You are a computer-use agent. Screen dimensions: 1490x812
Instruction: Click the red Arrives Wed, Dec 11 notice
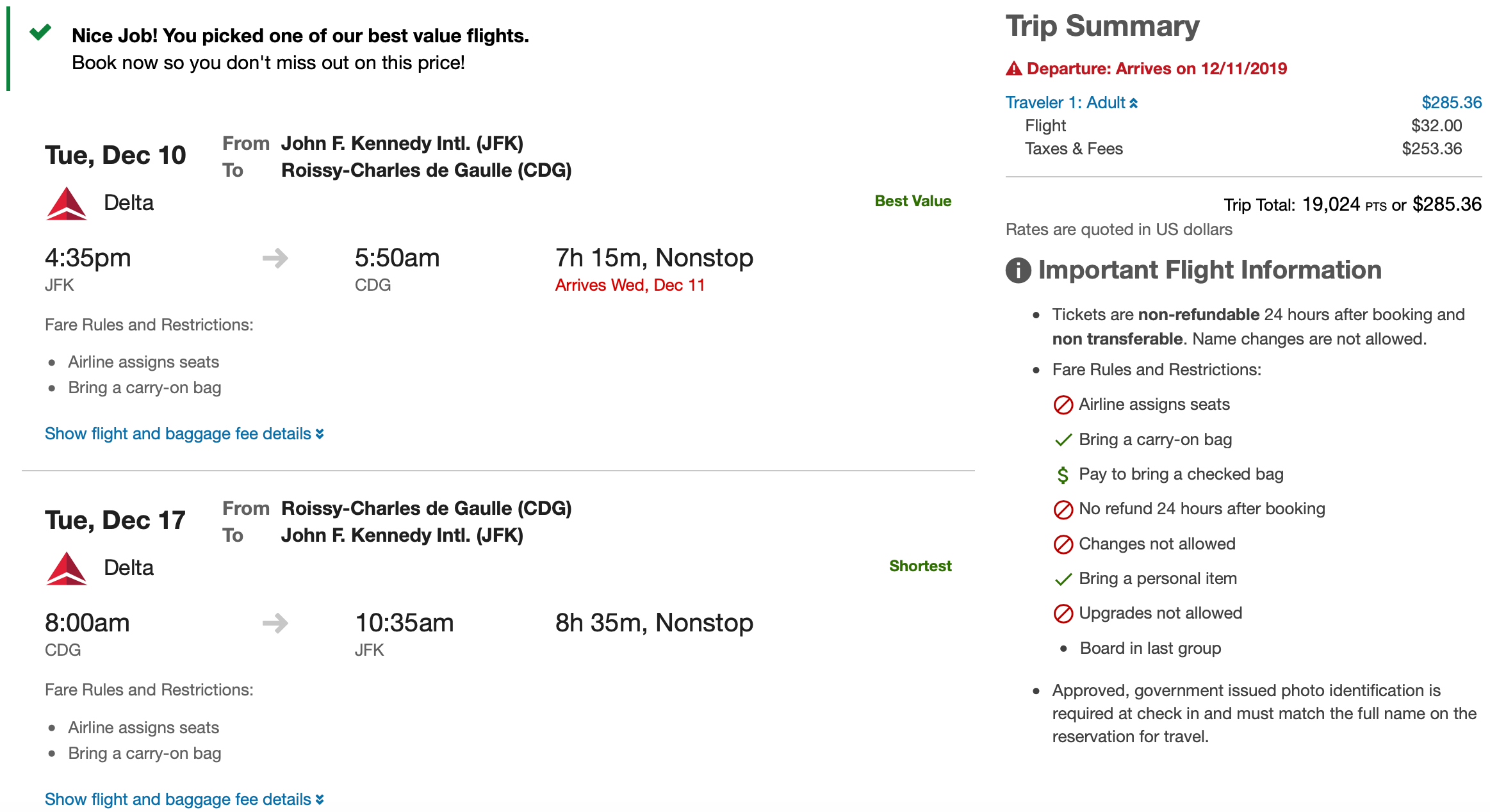(630, 285)
